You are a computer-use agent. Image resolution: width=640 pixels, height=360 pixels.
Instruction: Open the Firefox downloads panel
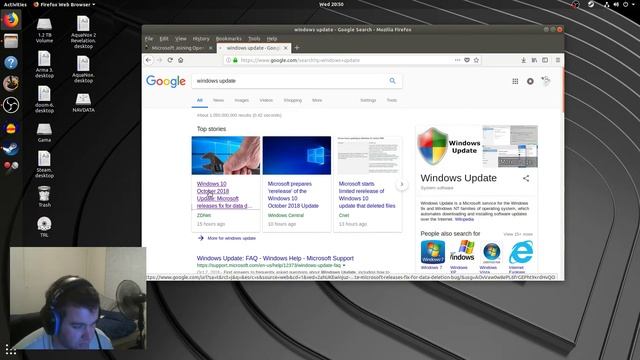[523, 60]
